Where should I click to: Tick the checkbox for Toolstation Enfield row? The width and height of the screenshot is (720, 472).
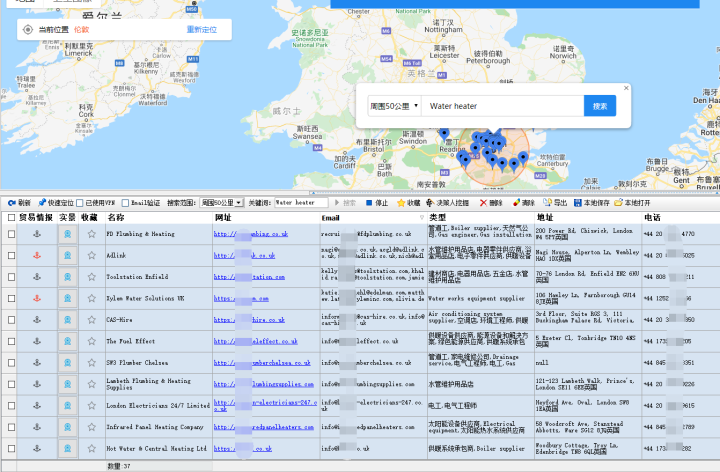11,277
